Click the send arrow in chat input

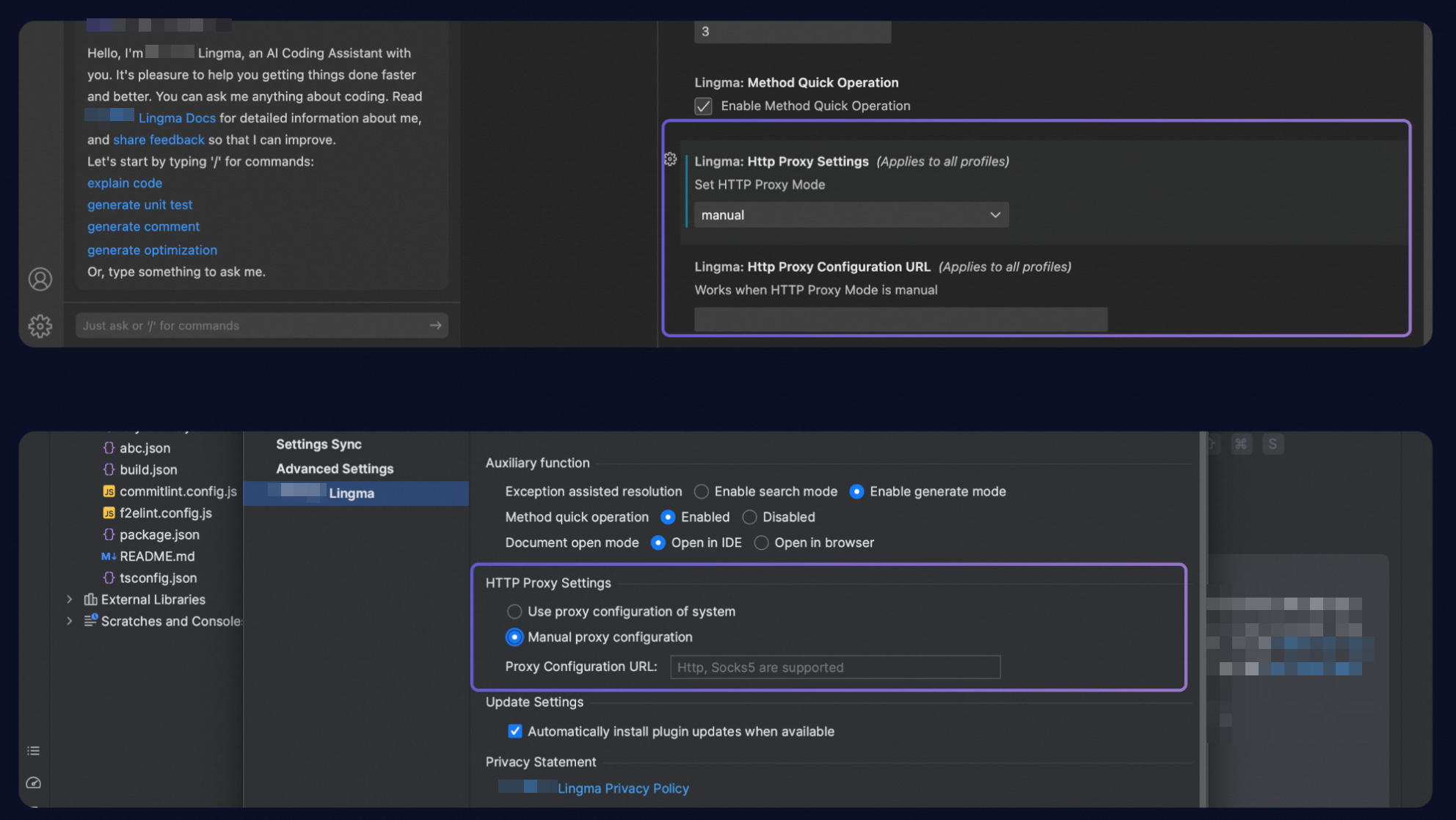pos(435,325)
